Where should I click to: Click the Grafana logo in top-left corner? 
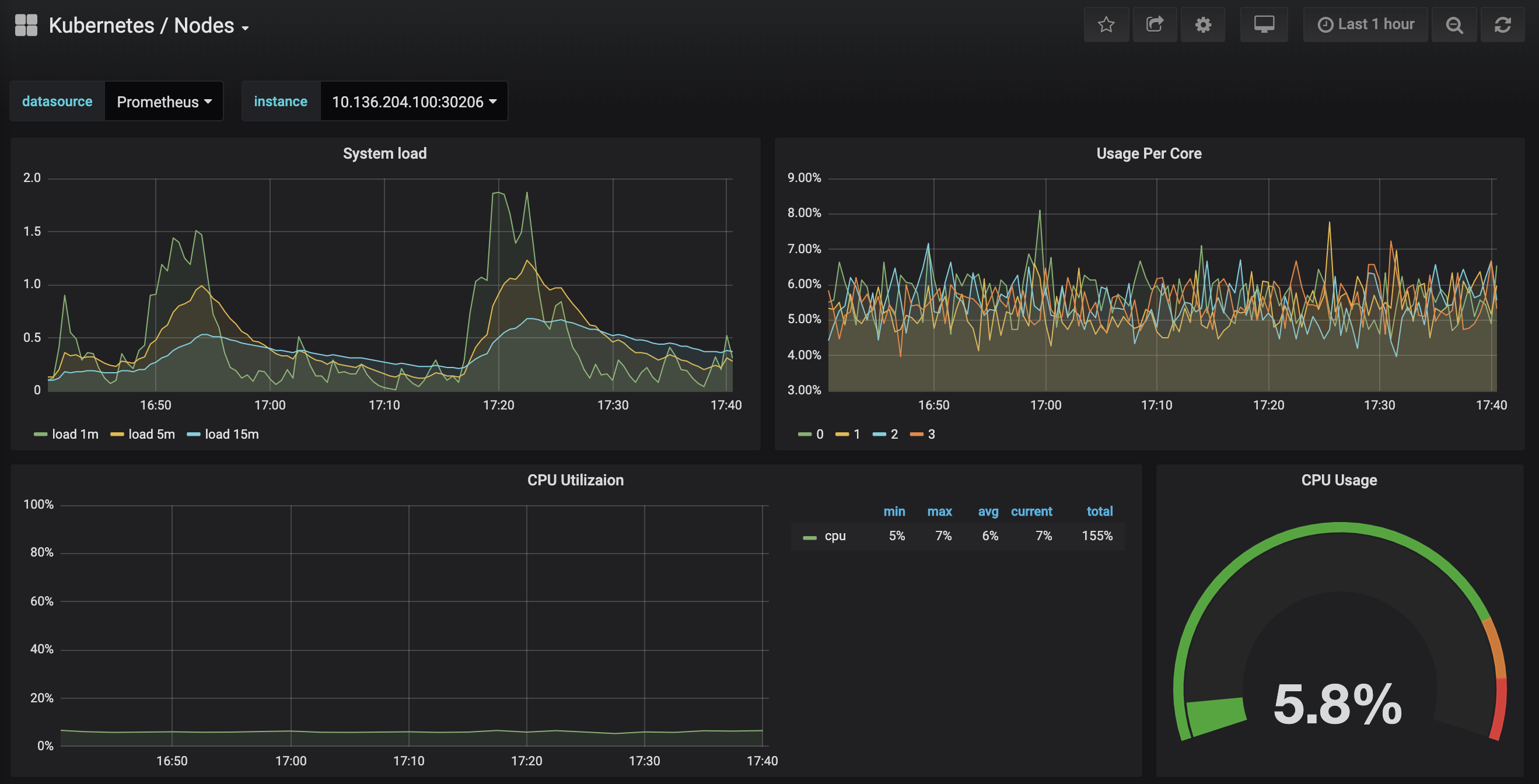click(x=25, y=24)
